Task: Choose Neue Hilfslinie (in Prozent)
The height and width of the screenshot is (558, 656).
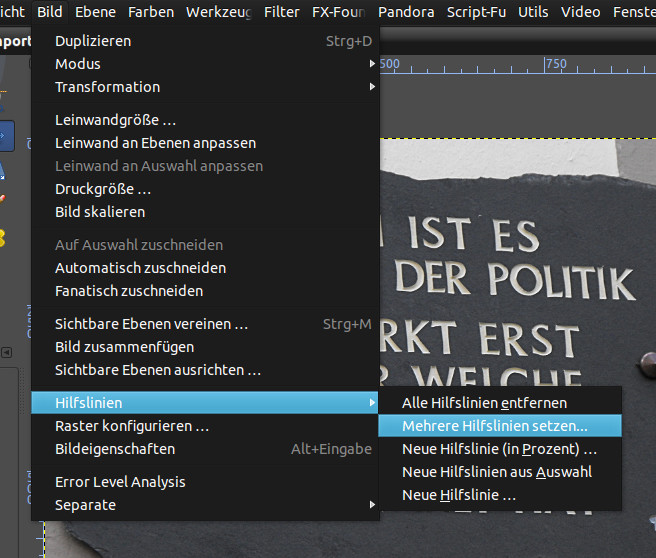Action: (500, 449)
